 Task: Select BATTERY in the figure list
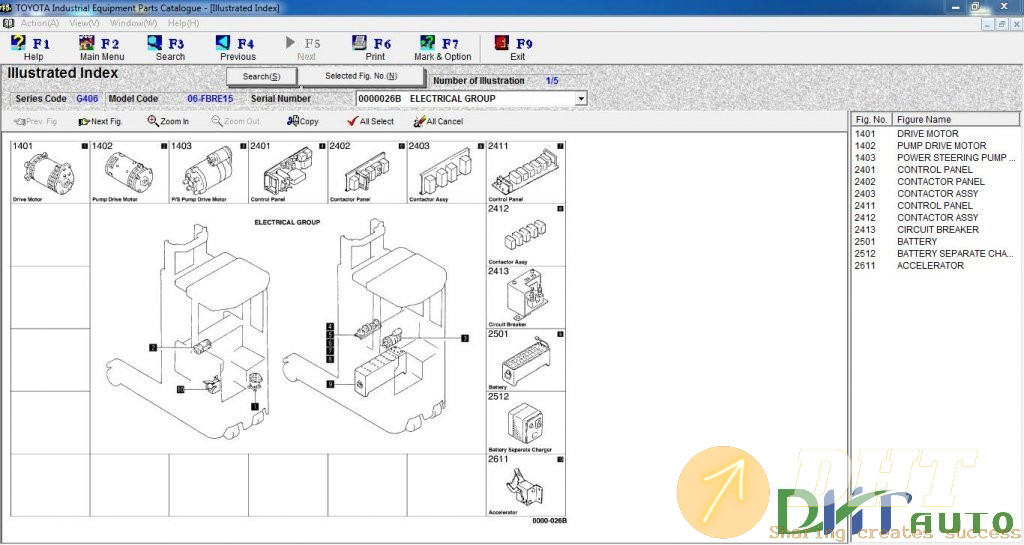pyautogui.click(x=917, y=242)
